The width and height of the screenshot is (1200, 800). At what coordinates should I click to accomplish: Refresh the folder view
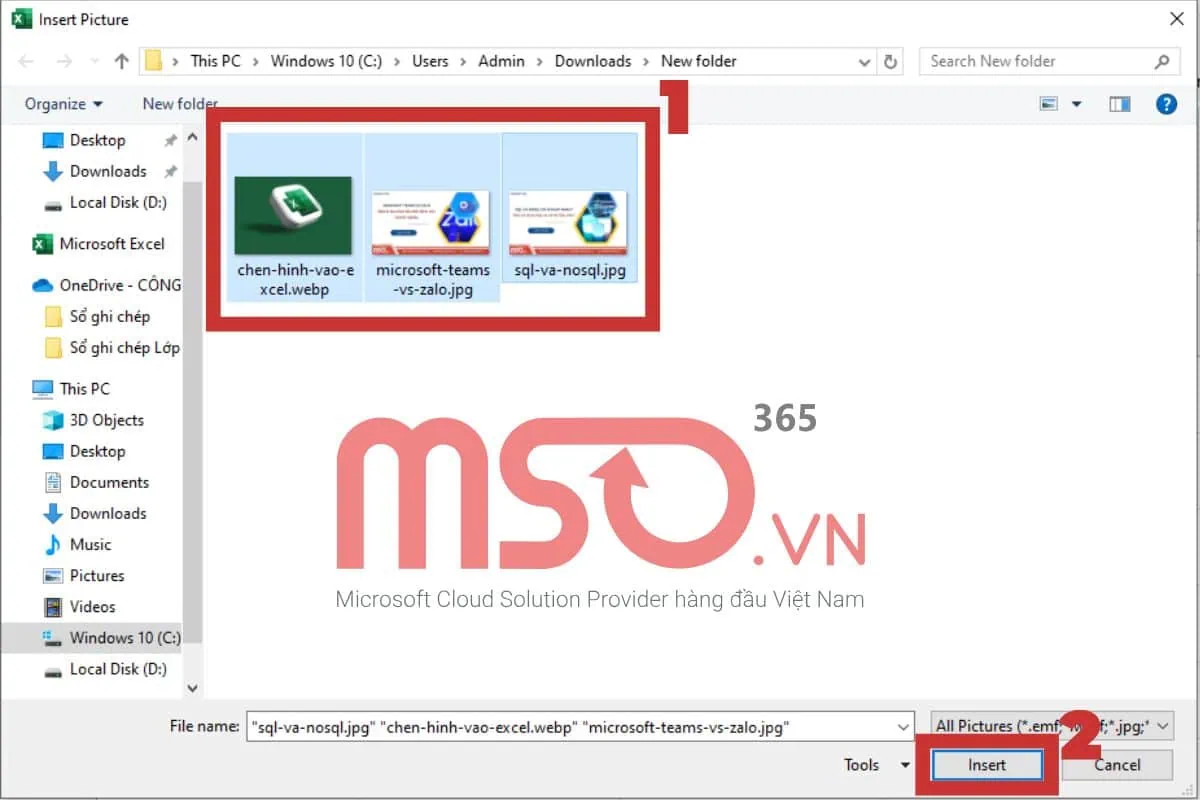pyautogui.click(x=890, y=61)
